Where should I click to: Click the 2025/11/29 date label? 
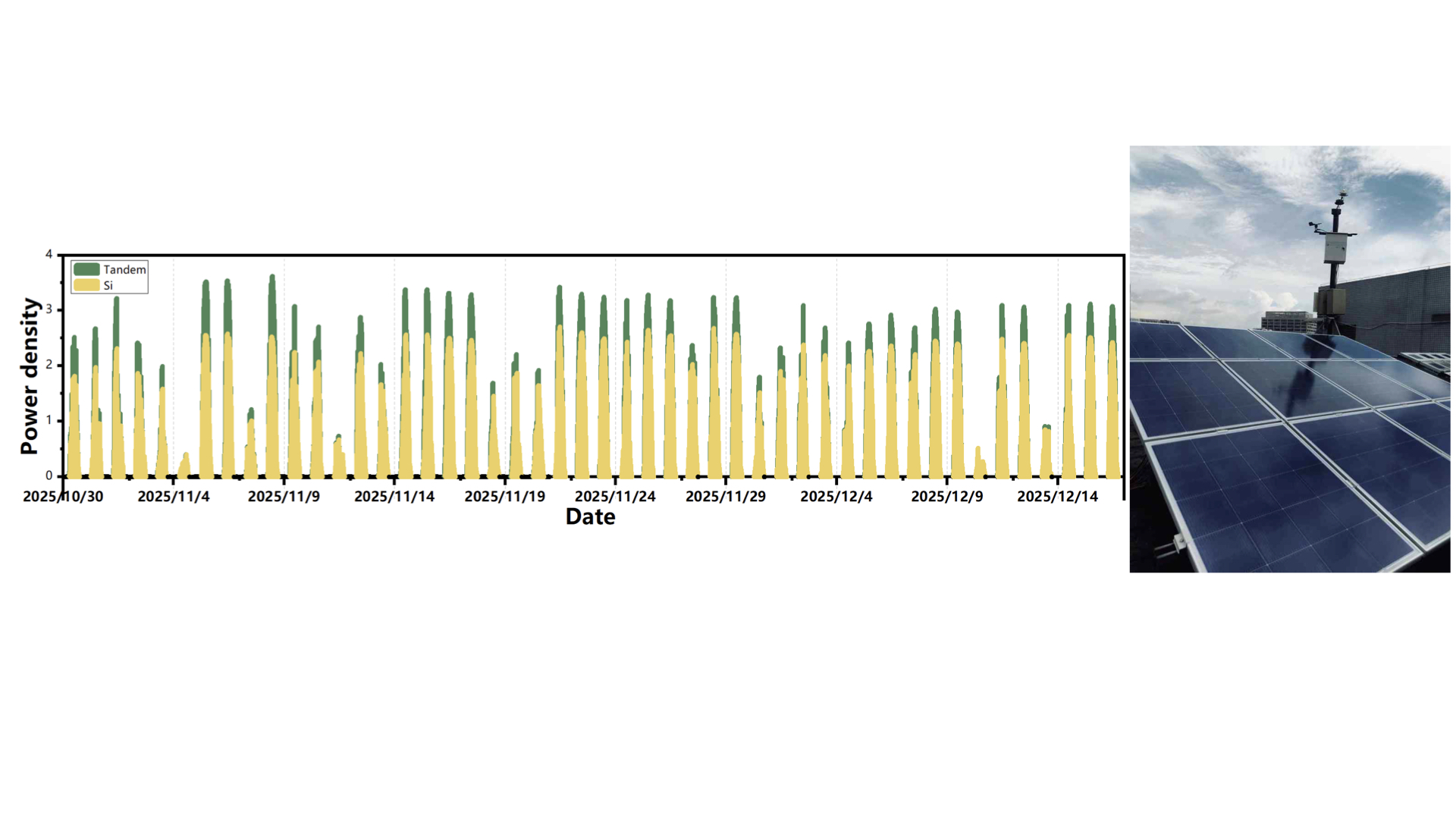(x=726, y=497)
